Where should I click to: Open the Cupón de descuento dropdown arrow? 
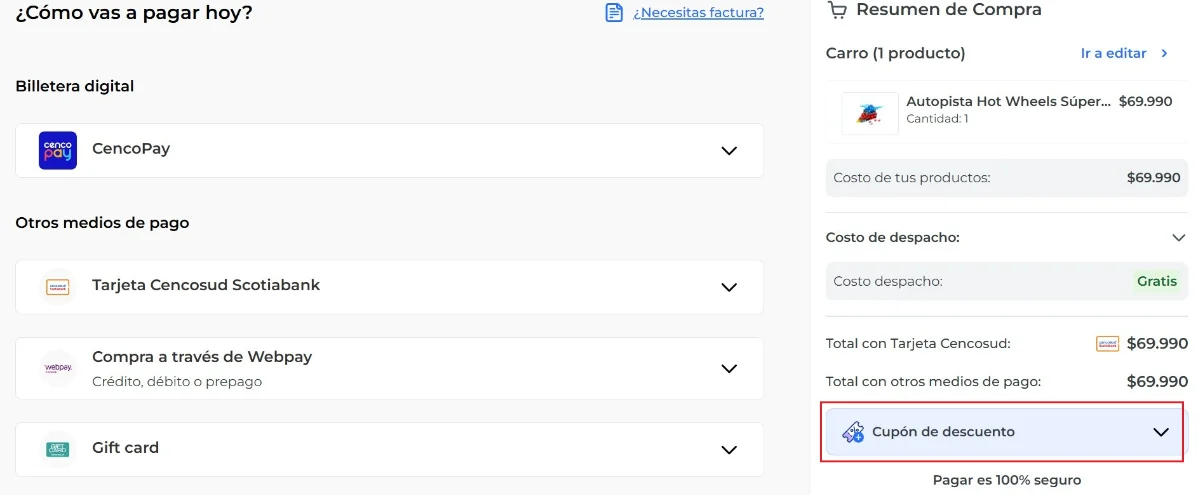click(x=1161, y=432)
